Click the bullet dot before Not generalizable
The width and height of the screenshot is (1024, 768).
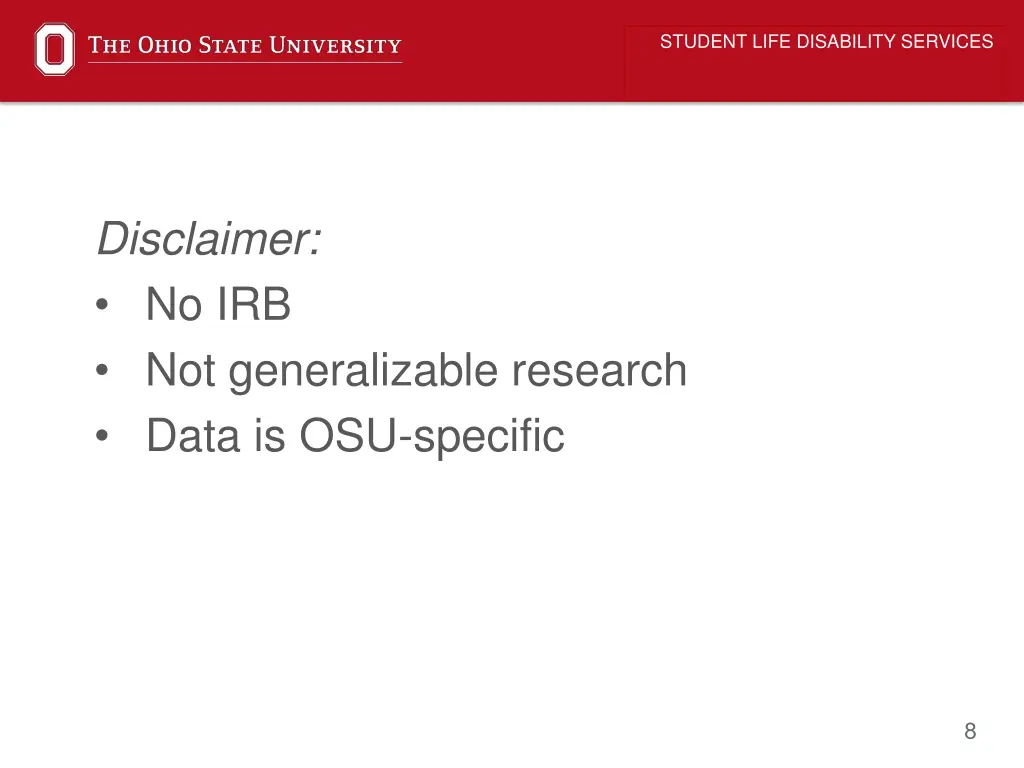pos(102,370)
